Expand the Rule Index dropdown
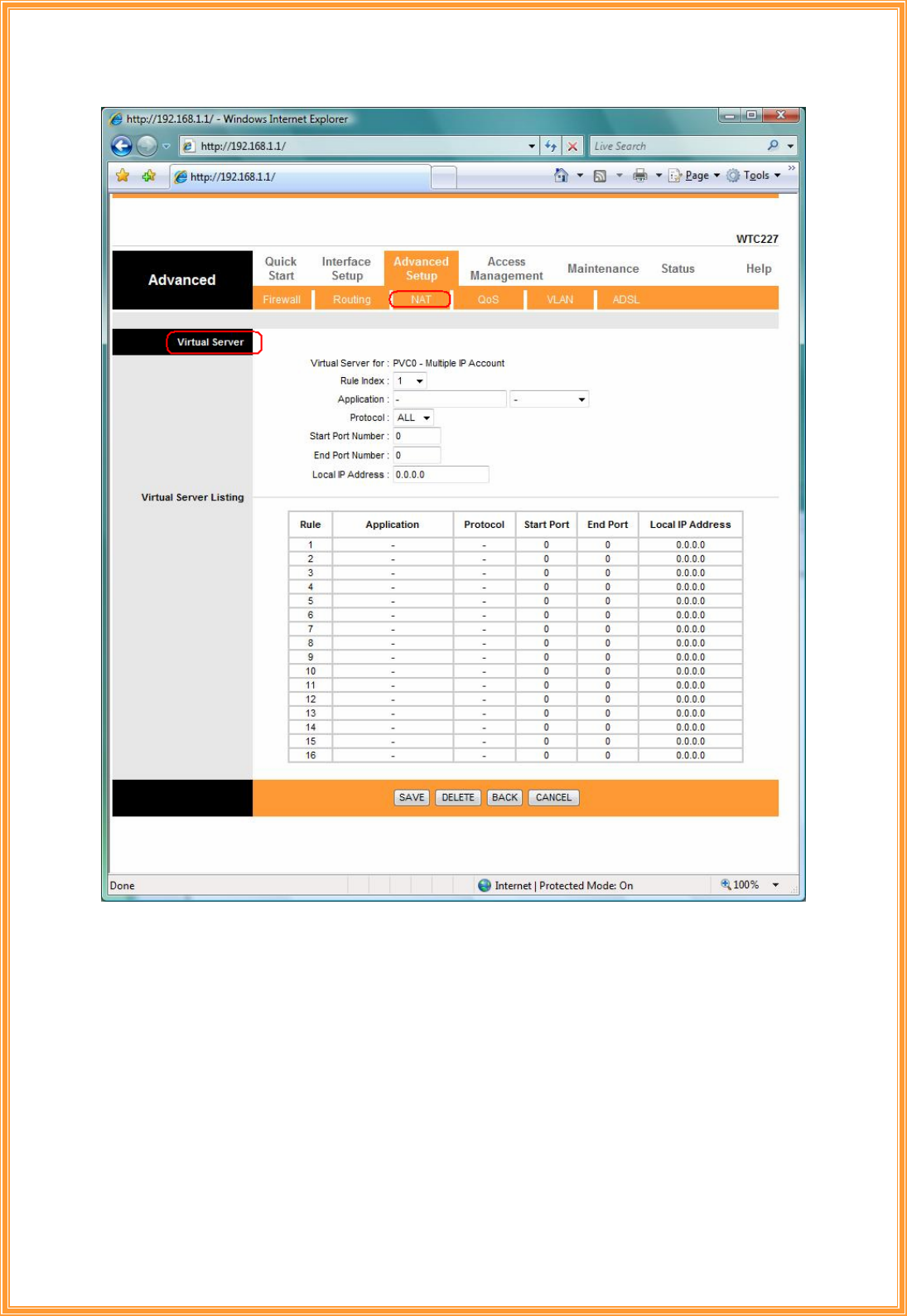This screenshot has height=1316, width=907. (x=420, y=381)
